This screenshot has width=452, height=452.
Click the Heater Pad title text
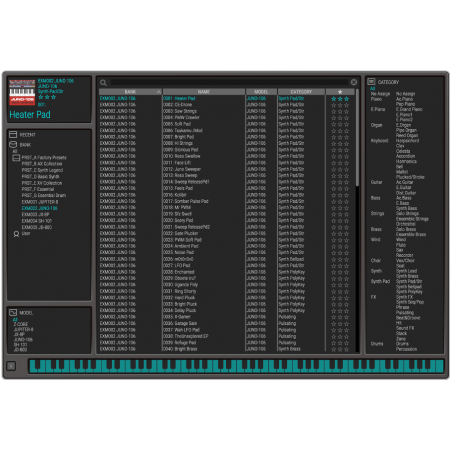point(30,115)
